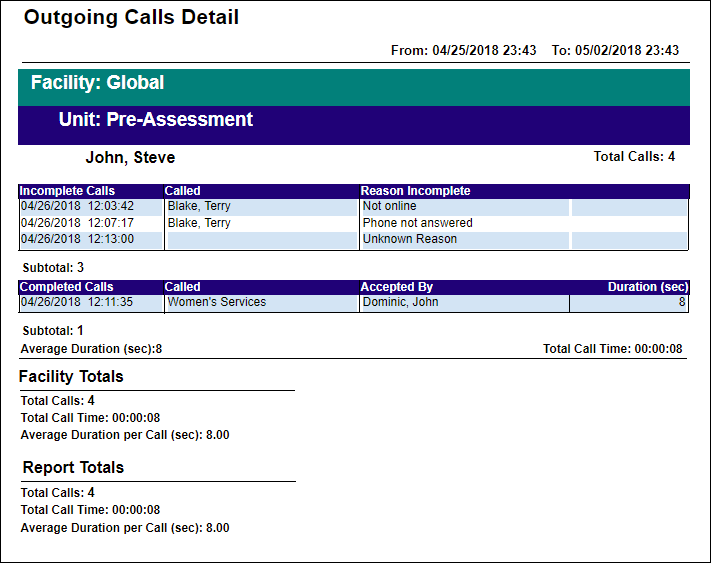Click the Facility: Global banner text
The image size is (711, 563).
pos(97,83)
